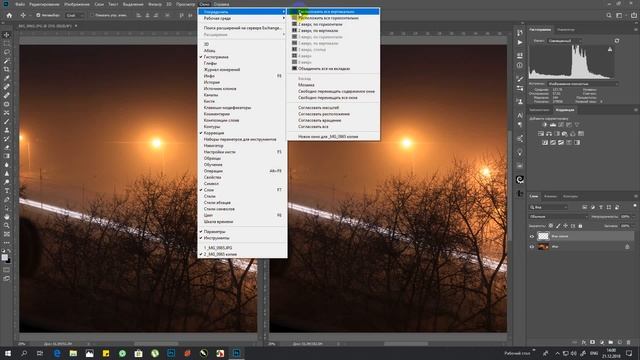Image resolution: width=640 pixels, height=360 pixels.
Task: Add a Curves adjustment
Action: point(561,124)
